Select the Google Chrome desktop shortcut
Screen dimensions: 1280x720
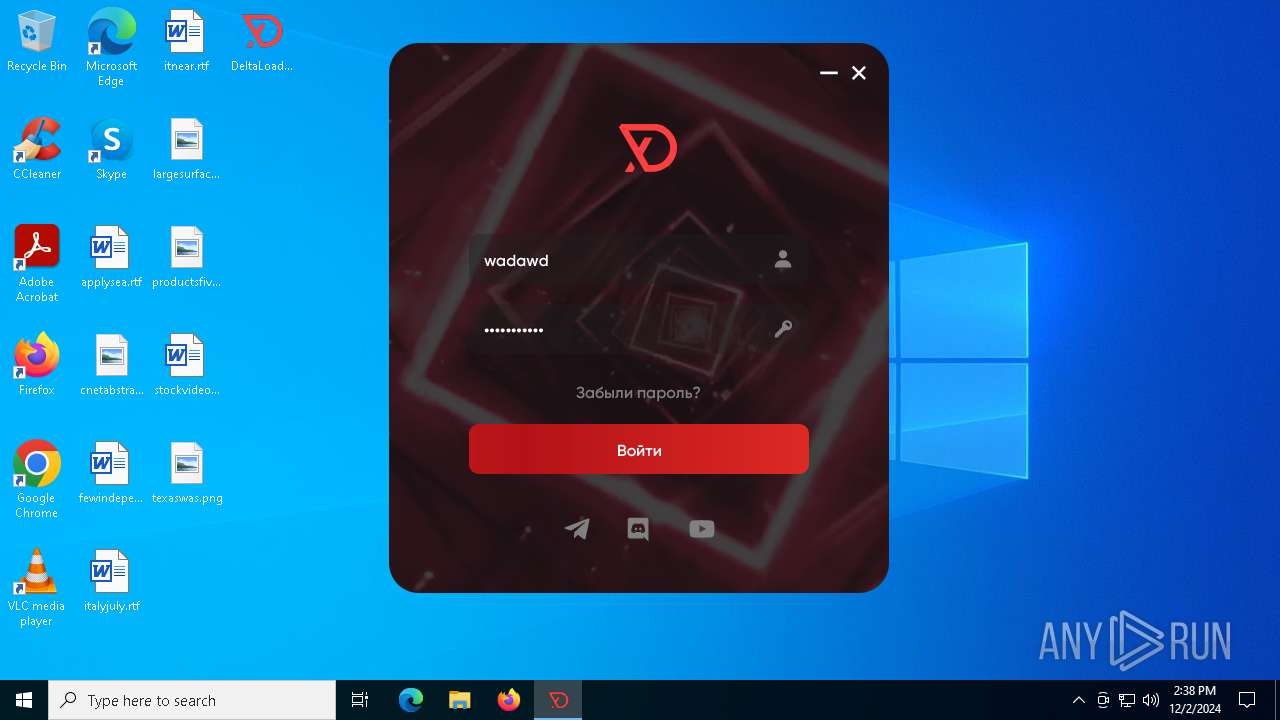coord(37,480)
